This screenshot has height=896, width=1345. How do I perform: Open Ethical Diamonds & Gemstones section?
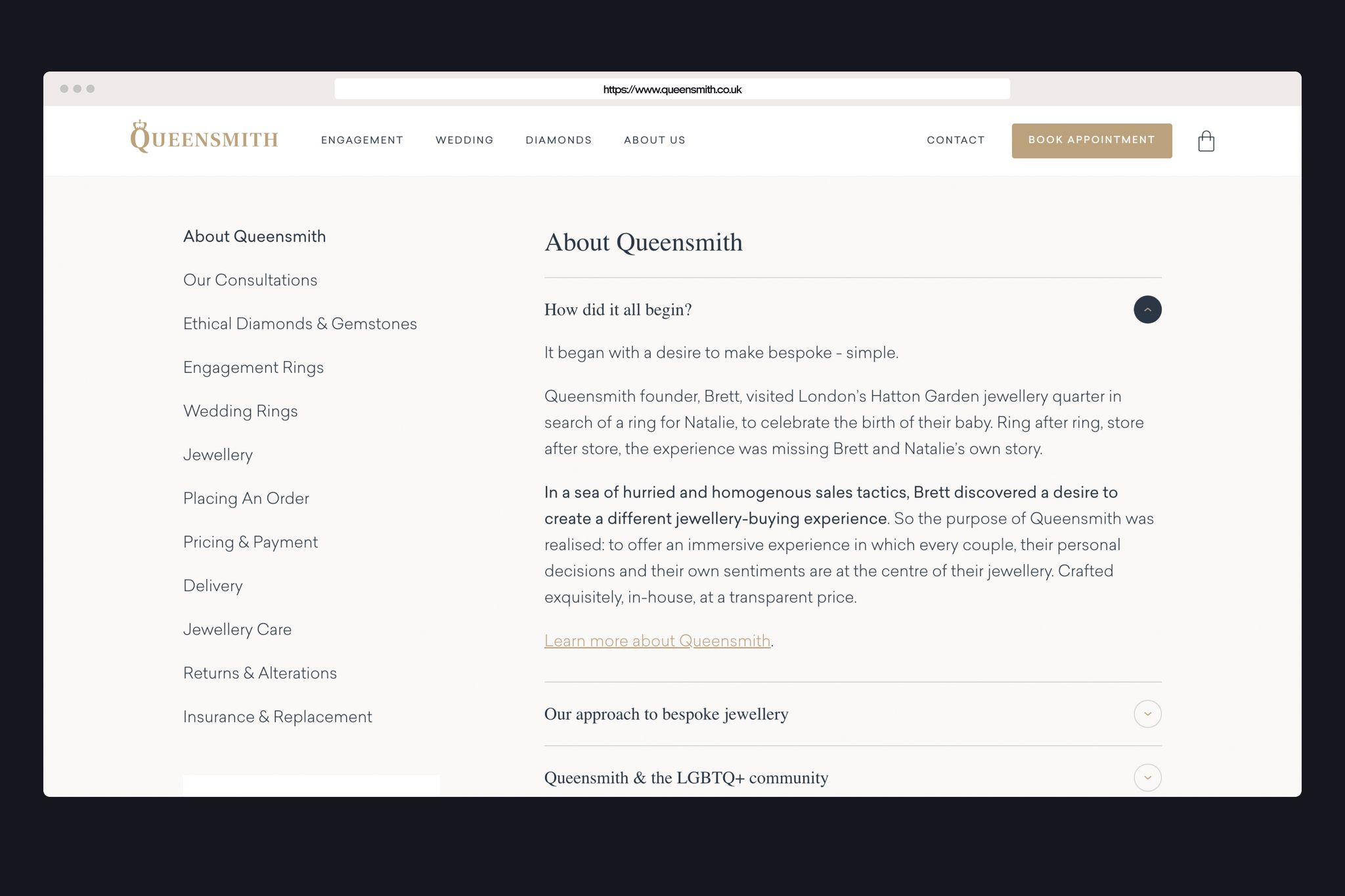point(299,324)
